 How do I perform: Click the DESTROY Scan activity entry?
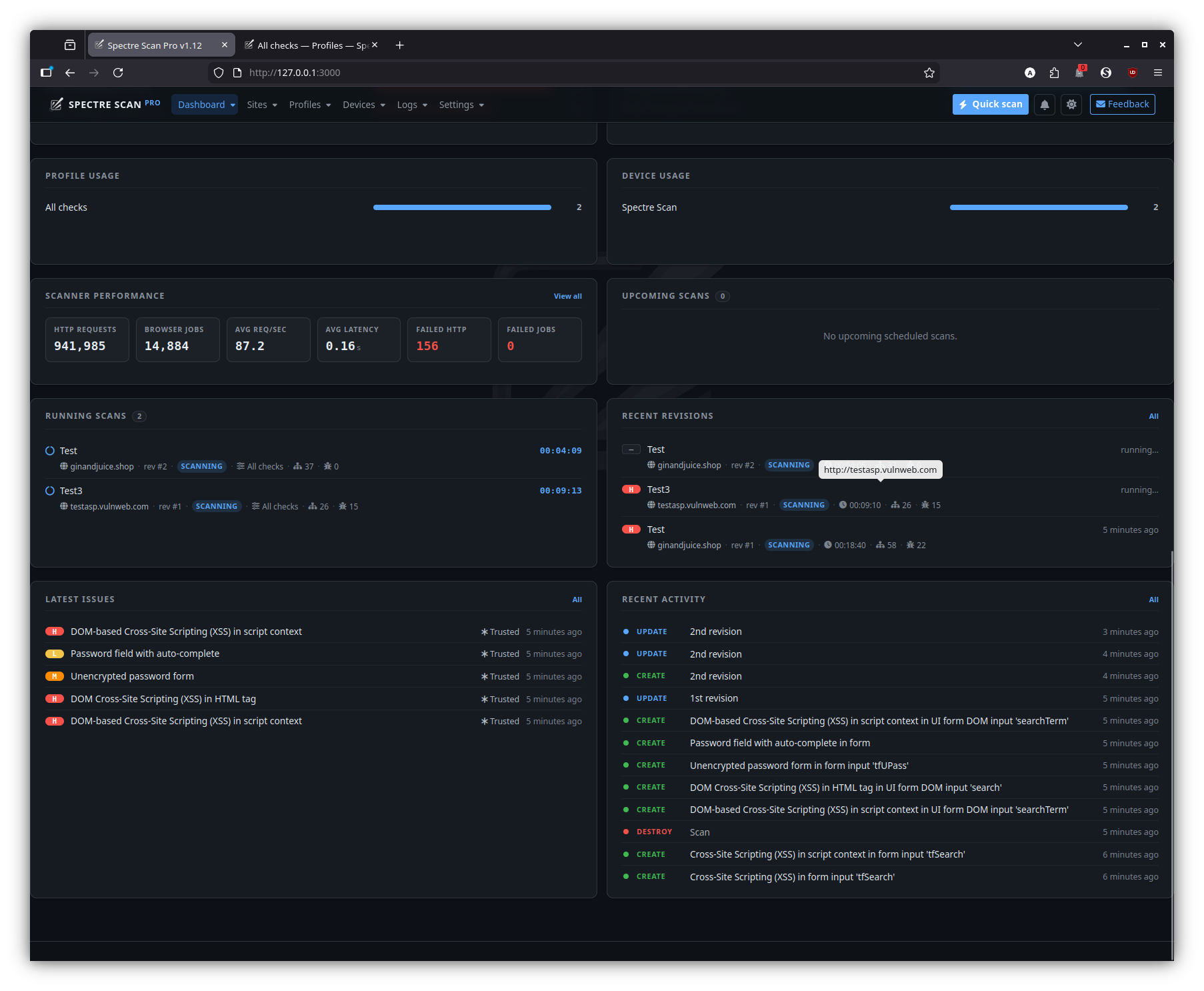click(x=890, y=832)
